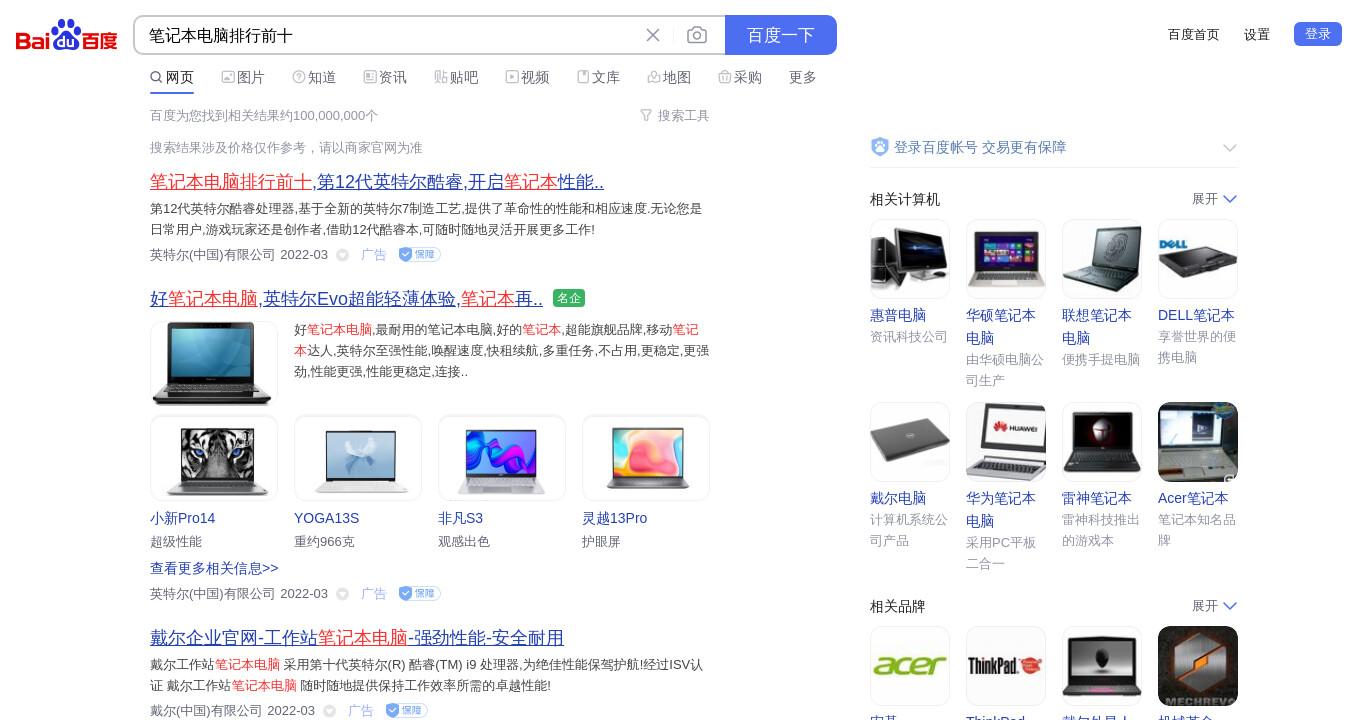Click the 保障 badge on first result
The image size is (1366, 720).
click(x=419, y=254)
